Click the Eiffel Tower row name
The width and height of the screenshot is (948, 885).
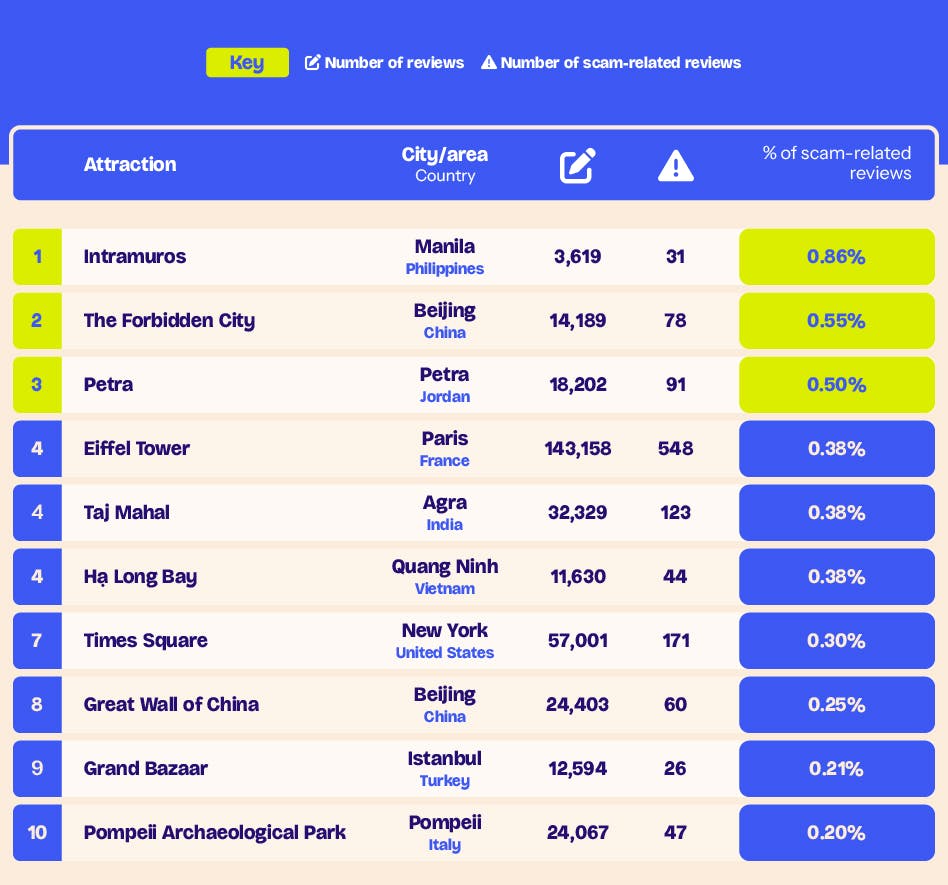[x=137, y=449]
